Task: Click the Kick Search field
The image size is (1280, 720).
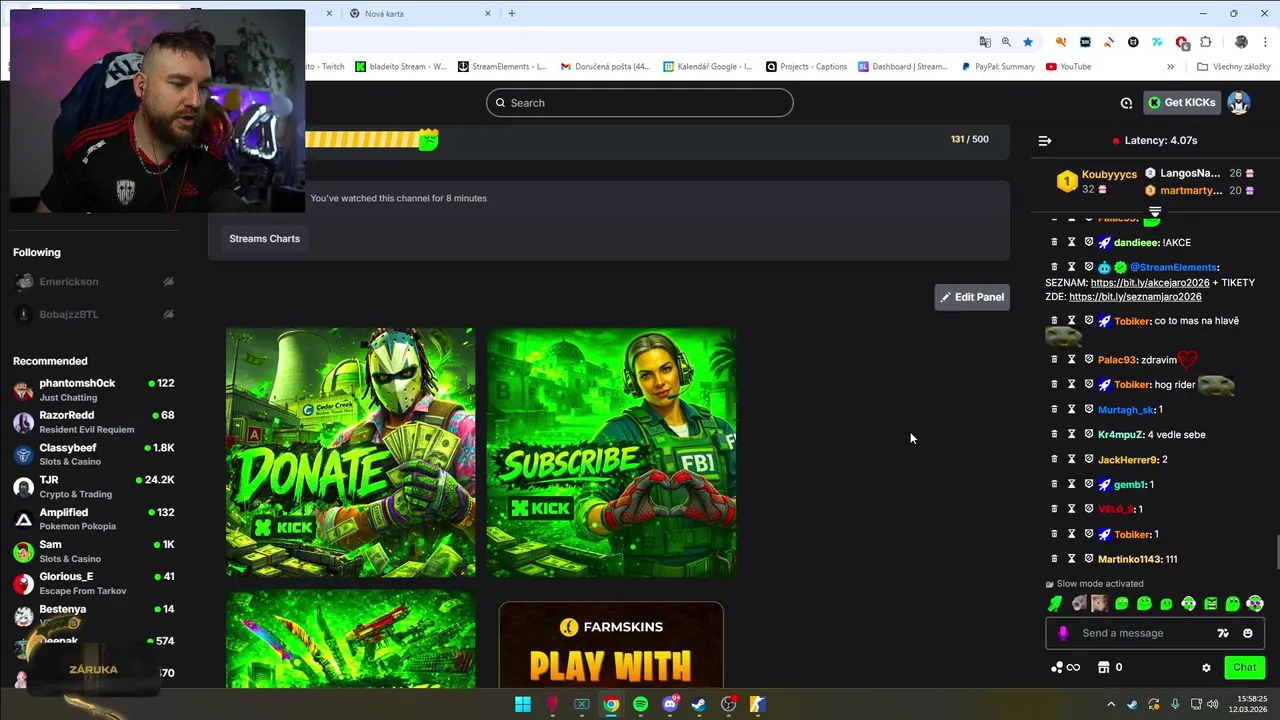Action: point(640,103)
